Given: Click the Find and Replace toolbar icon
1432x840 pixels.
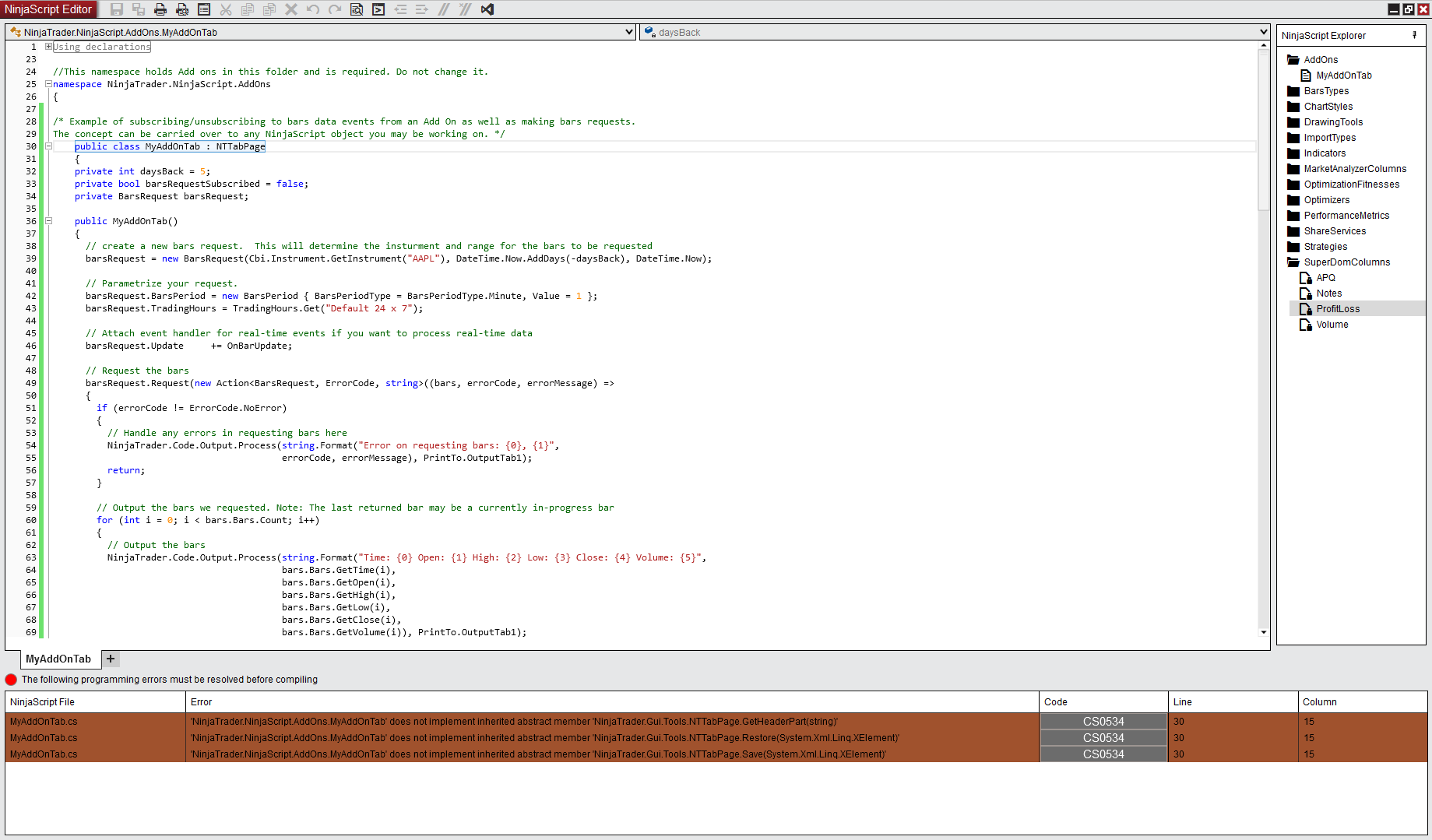Looking at the screenshot, I should point(357,9).
